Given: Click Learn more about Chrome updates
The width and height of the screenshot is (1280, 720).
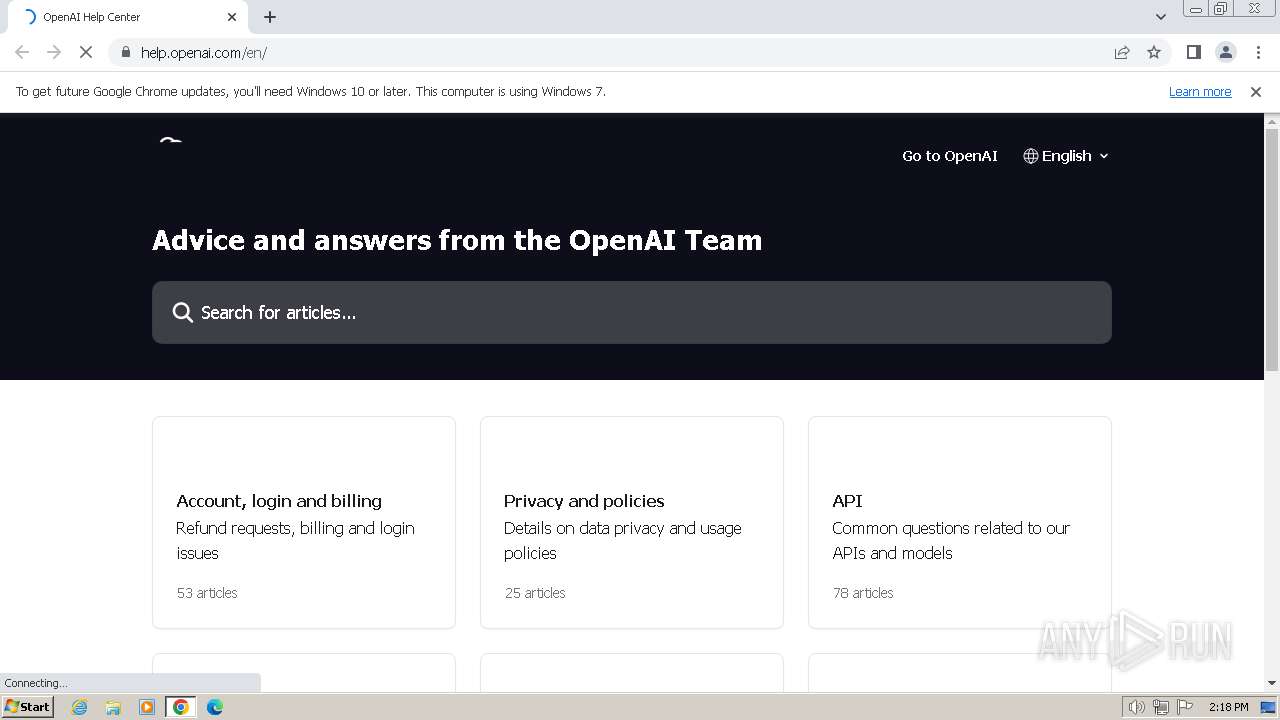Looking at the screenshot, I should [1199, 91].
